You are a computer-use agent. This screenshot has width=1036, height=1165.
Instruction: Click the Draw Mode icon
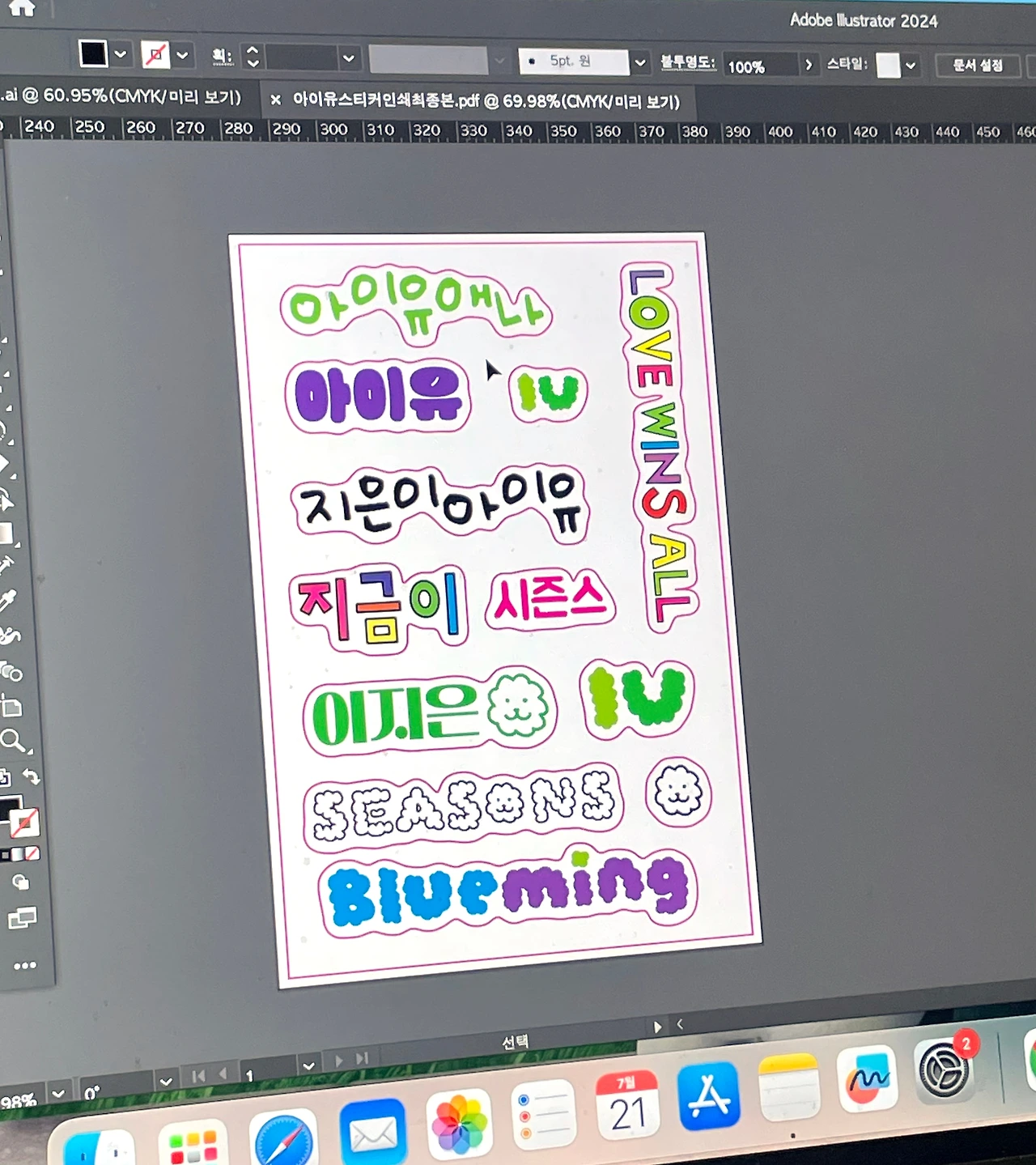21,882
